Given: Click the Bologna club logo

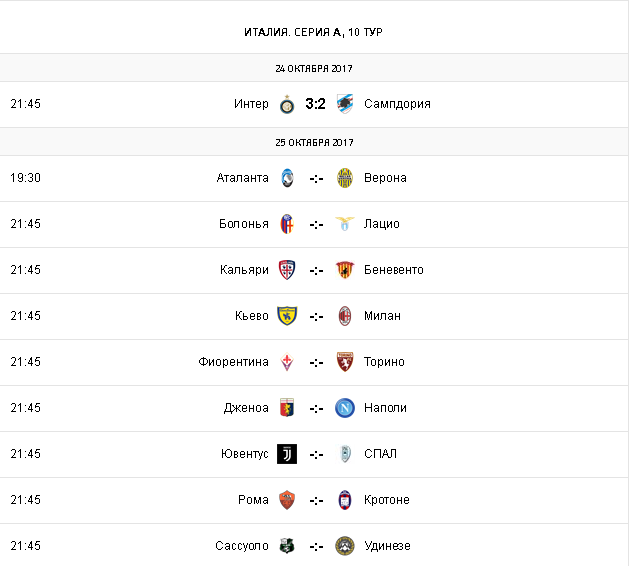Looking at the screenshot, I should pyautogui.click(x=287, y=224).
